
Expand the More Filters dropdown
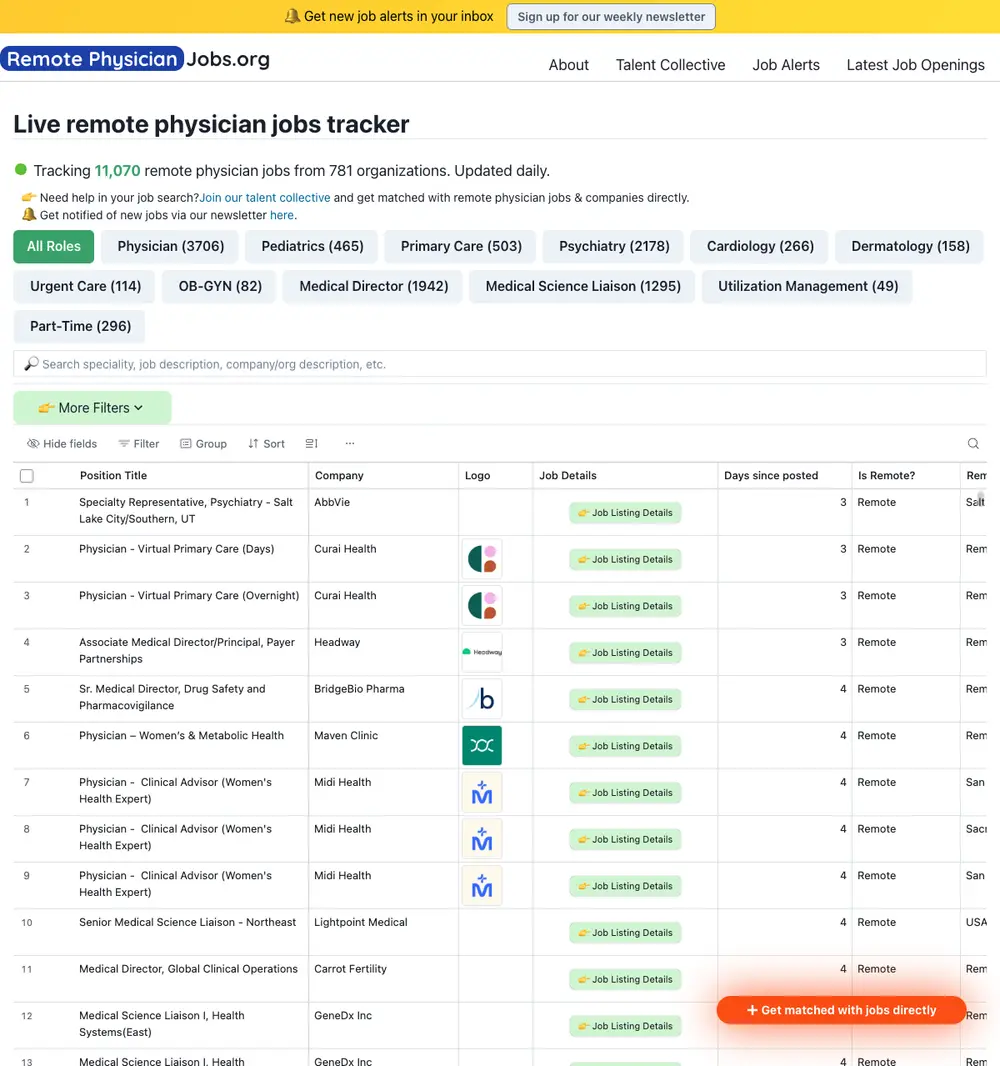(92, 408)
